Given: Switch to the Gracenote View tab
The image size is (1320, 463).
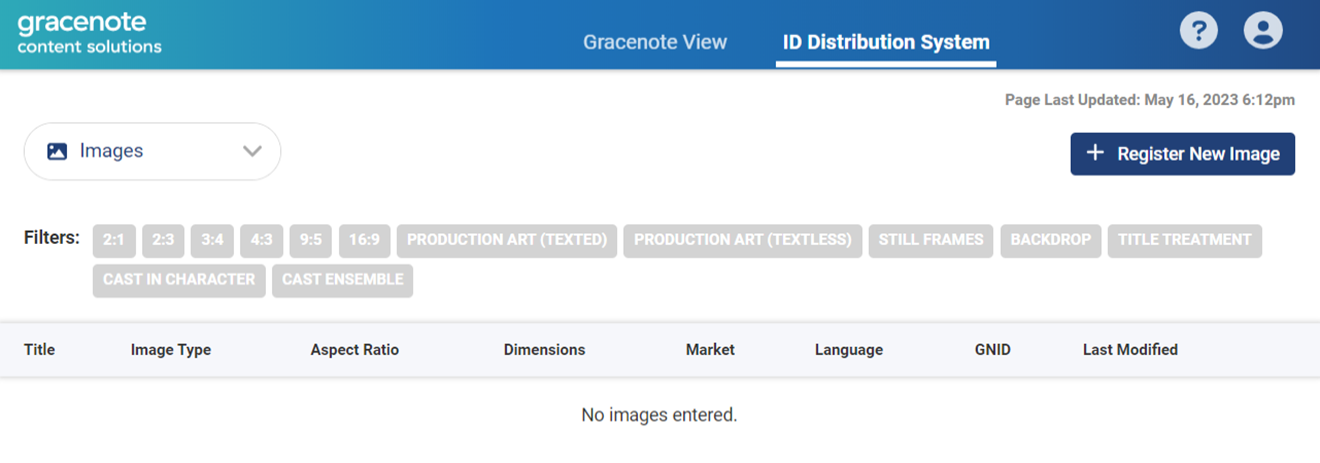Looking at the screenshot, I should click(x=655, y=42).
